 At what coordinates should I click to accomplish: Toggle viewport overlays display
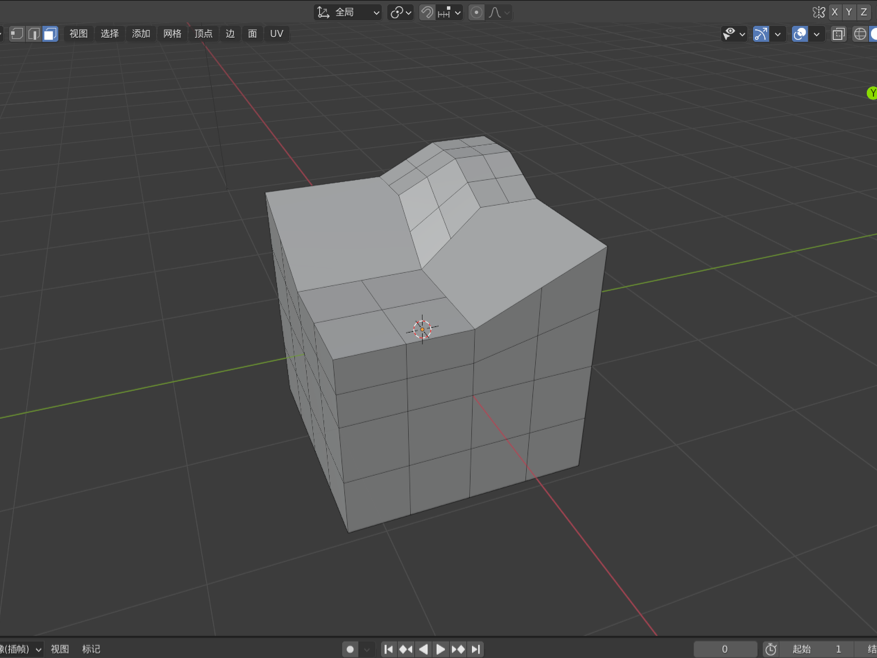(x=799, y=33)
